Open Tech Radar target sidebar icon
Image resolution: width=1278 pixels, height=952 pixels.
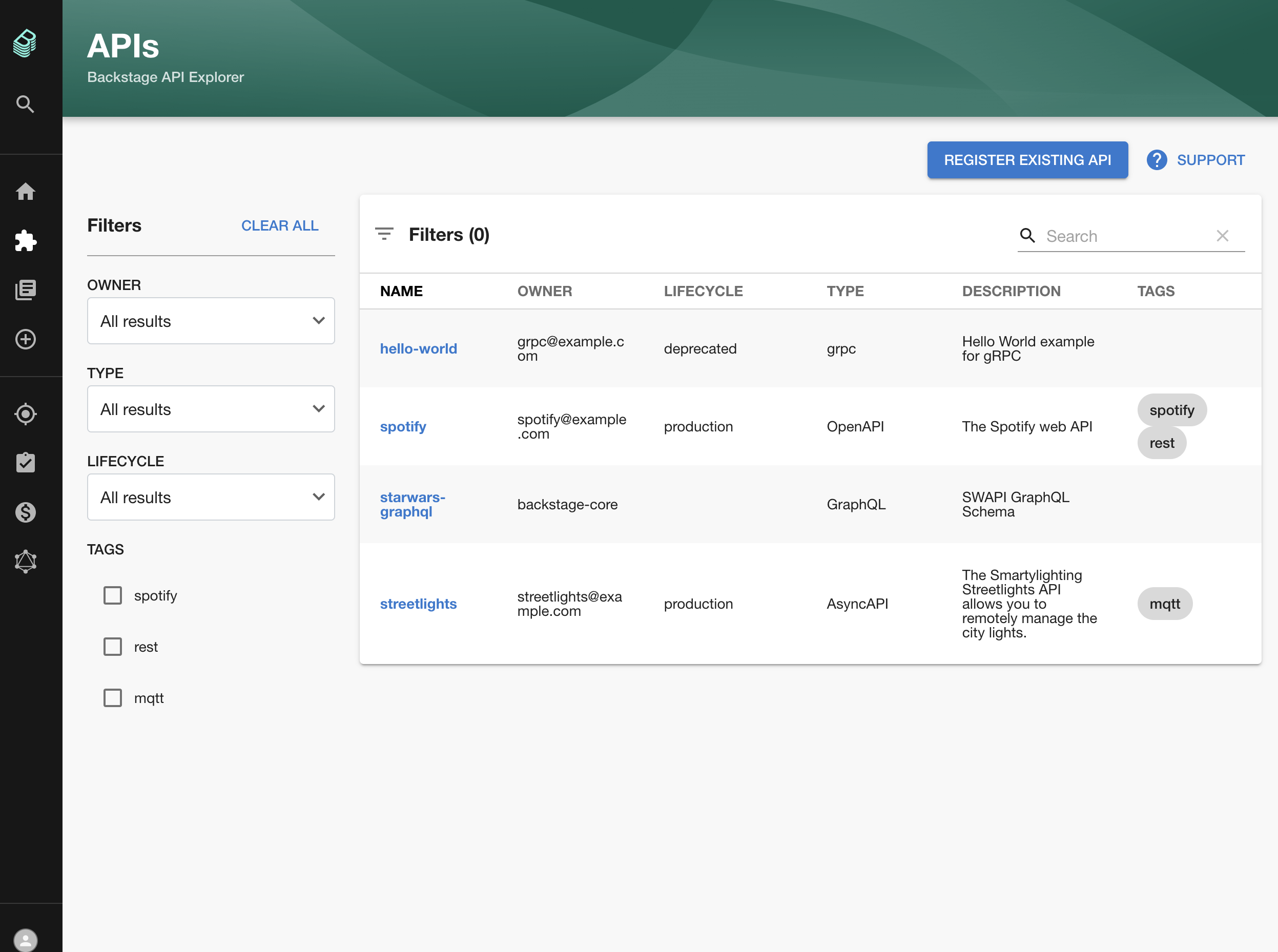point(25,414)
